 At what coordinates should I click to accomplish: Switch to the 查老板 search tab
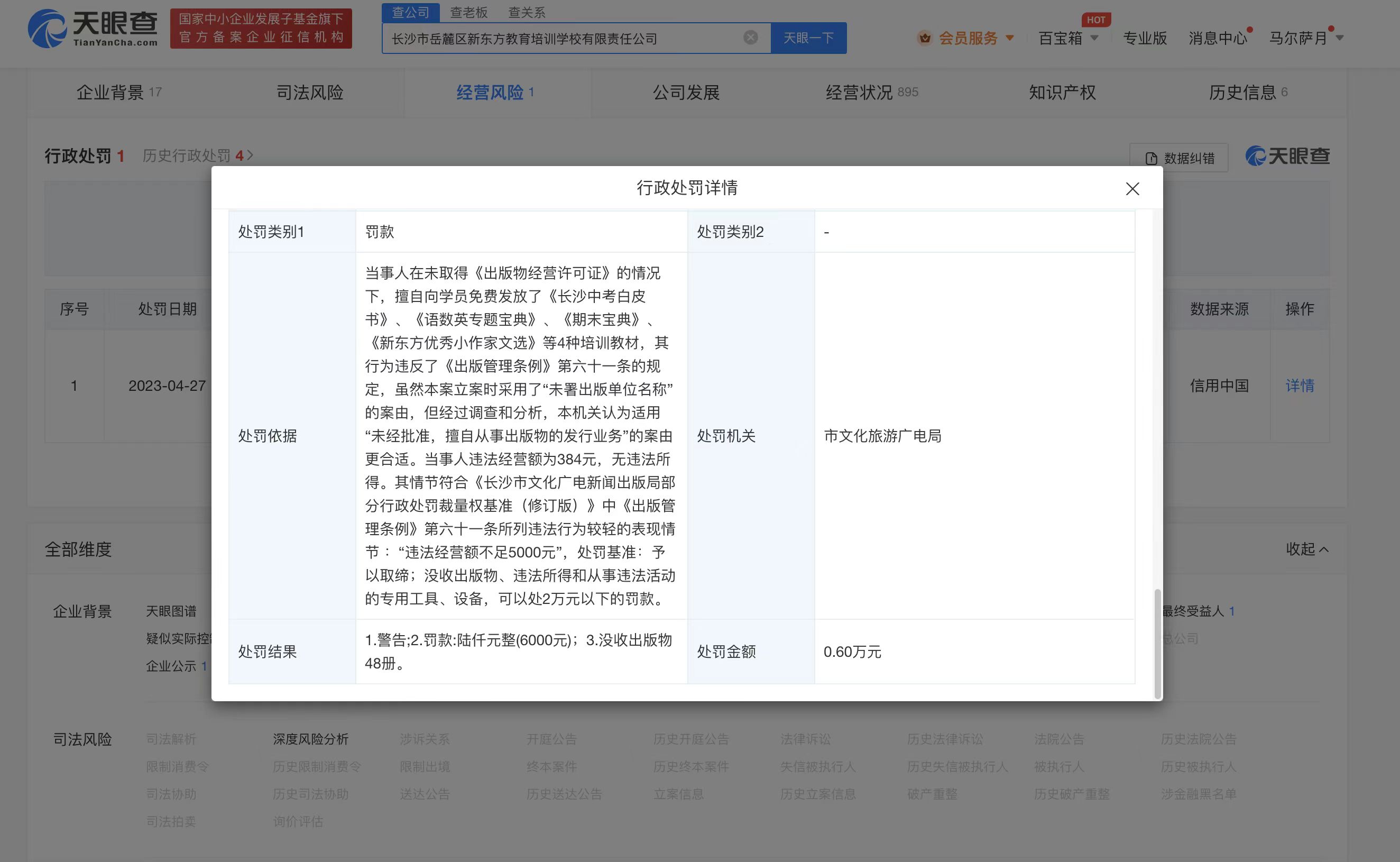468,12
